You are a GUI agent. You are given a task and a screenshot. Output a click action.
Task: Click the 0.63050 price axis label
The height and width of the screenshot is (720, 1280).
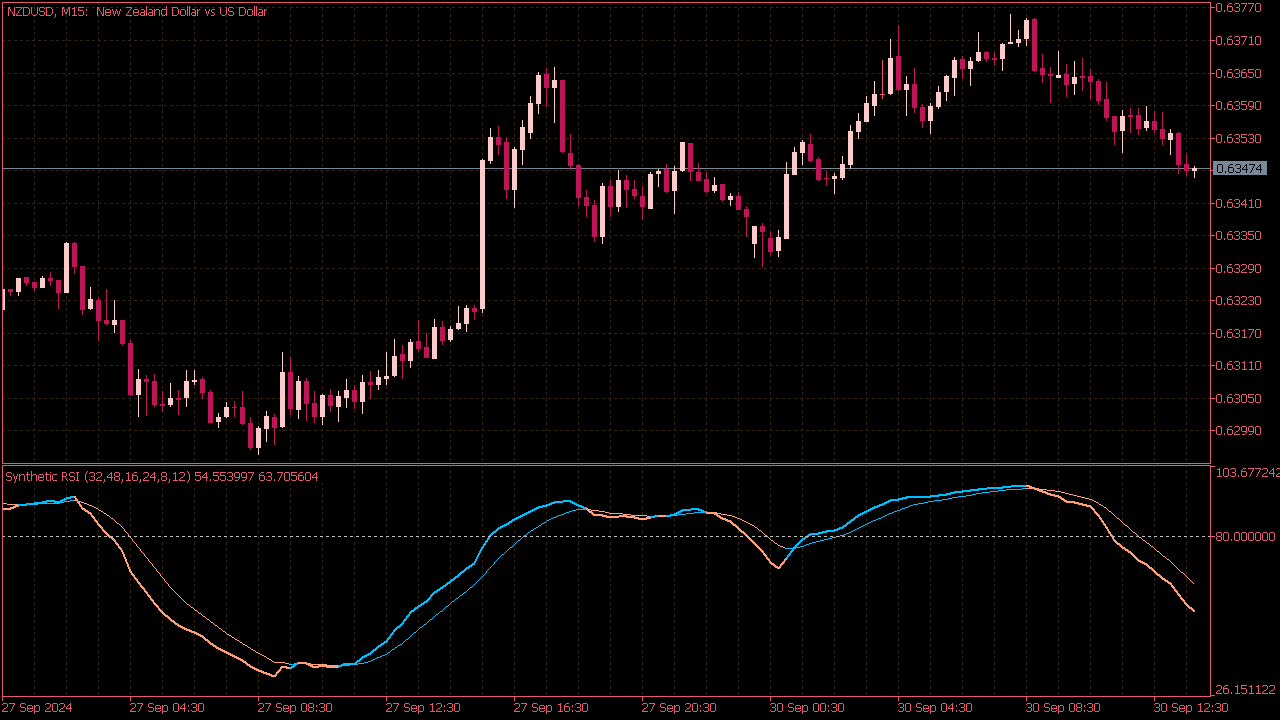click(x=1238, y=398)
